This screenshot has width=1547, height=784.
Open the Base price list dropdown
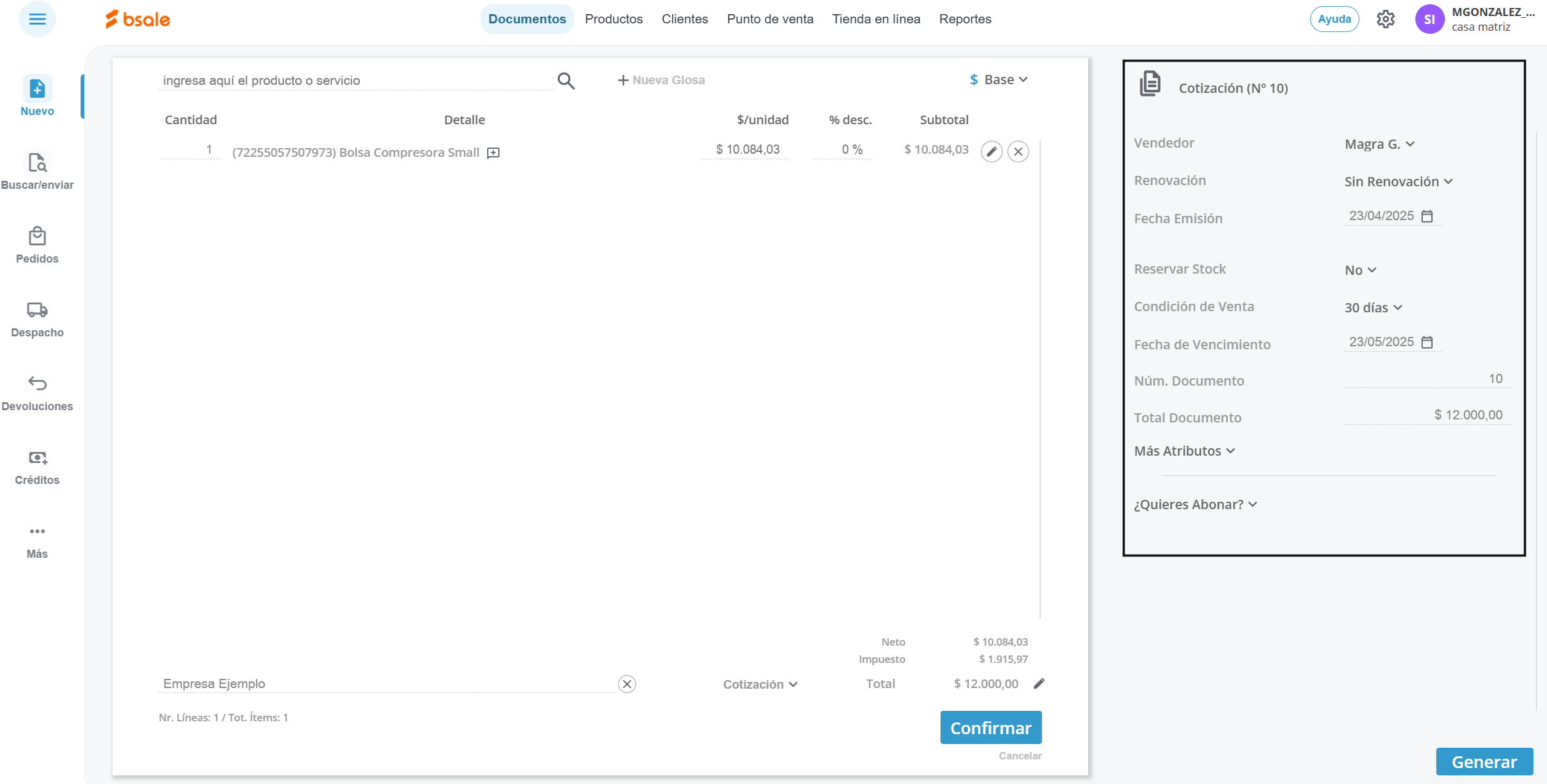[x=999, y=80]
